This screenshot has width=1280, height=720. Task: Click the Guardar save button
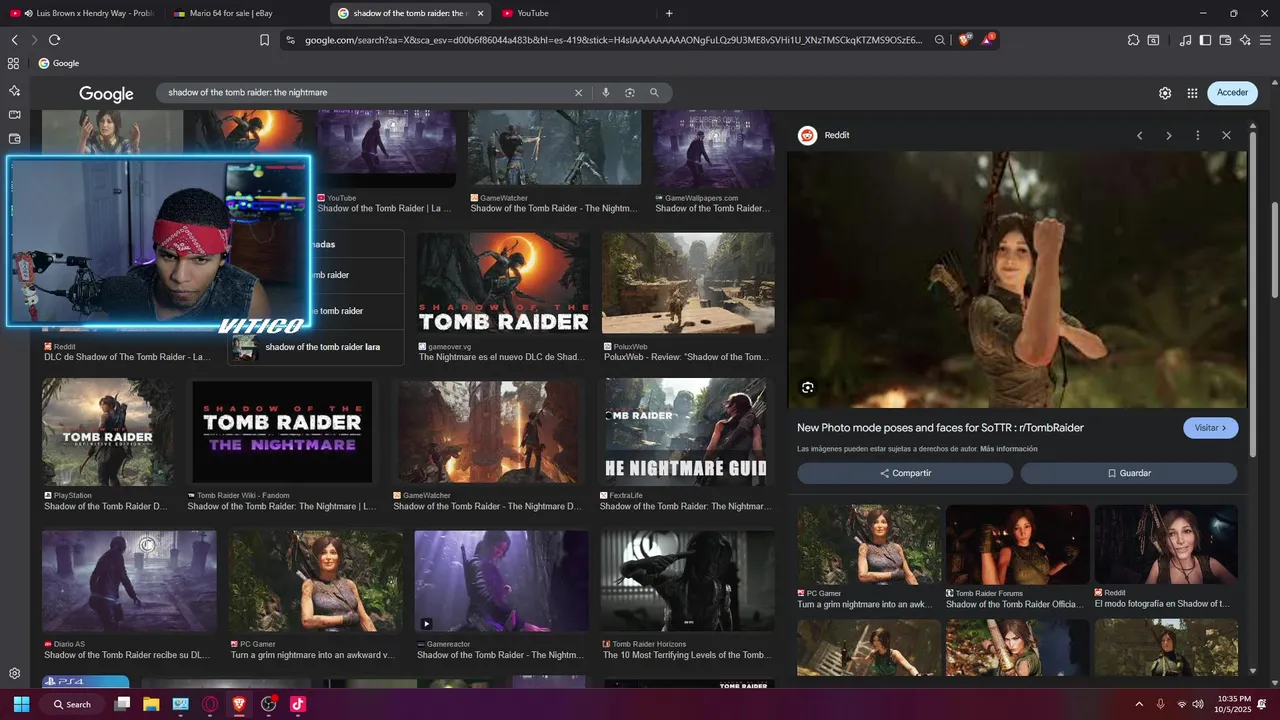(x=1129, y=473)
